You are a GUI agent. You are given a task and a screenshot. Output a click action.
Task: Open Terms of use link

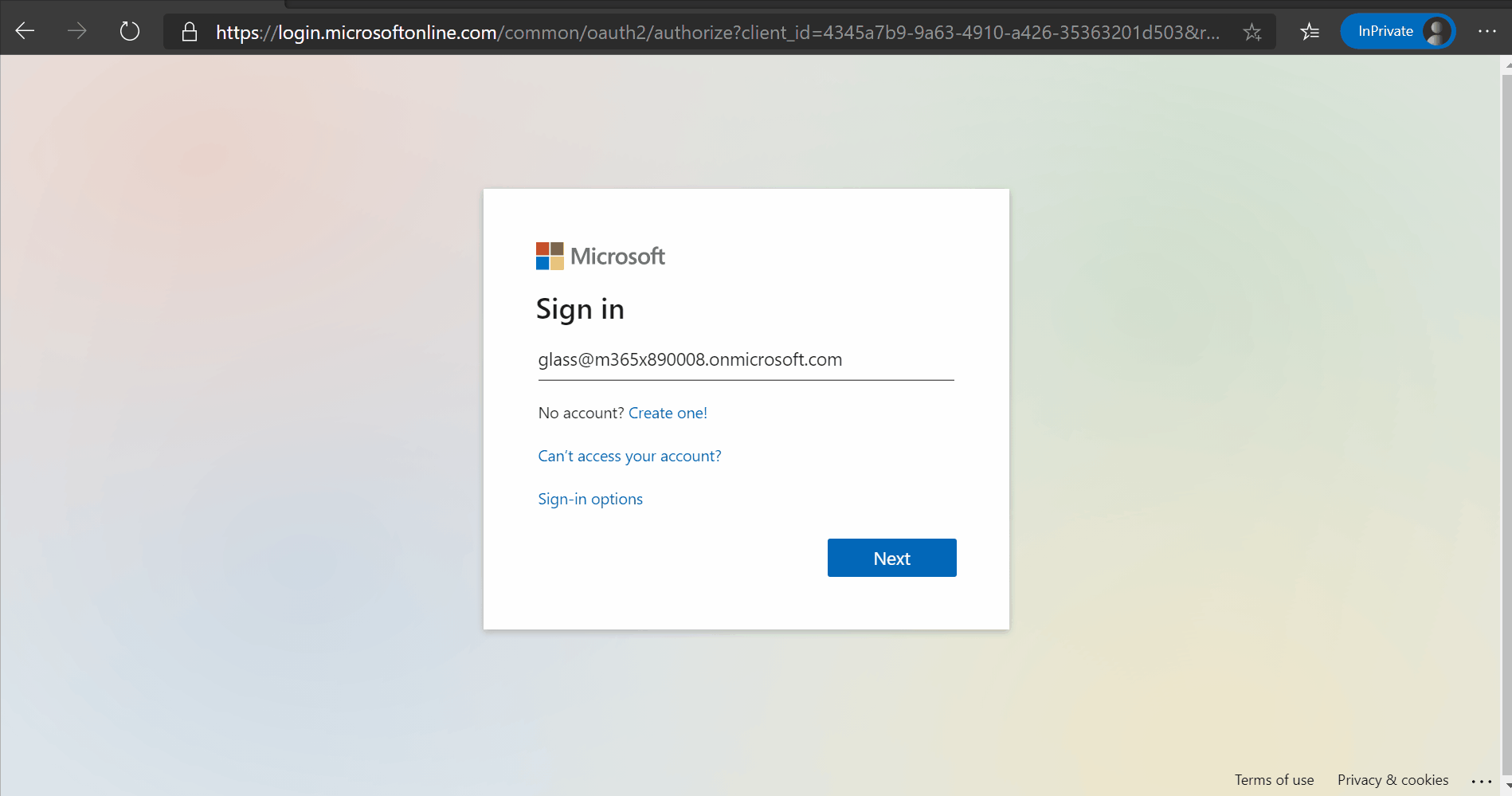point(1274,780)
